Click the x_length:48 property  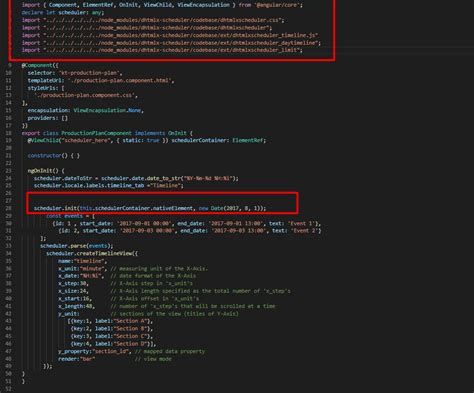[x=76, y=306]
